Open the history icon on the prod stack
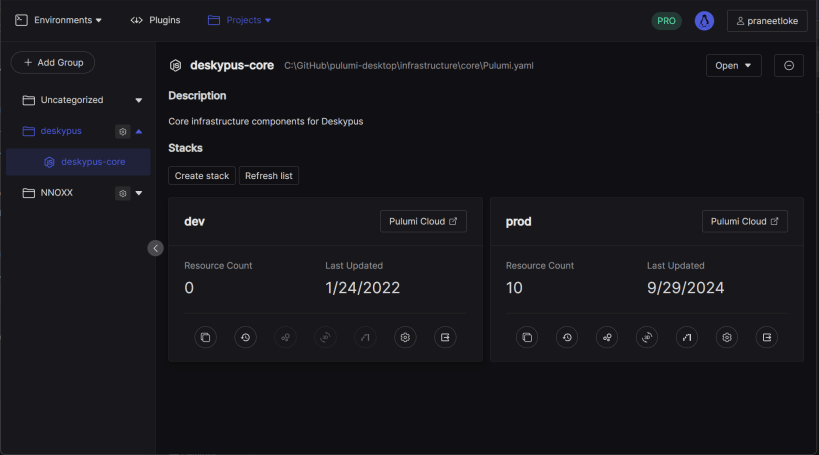The height and width of the screenshot is (455, 819). [x=567, y=338]
